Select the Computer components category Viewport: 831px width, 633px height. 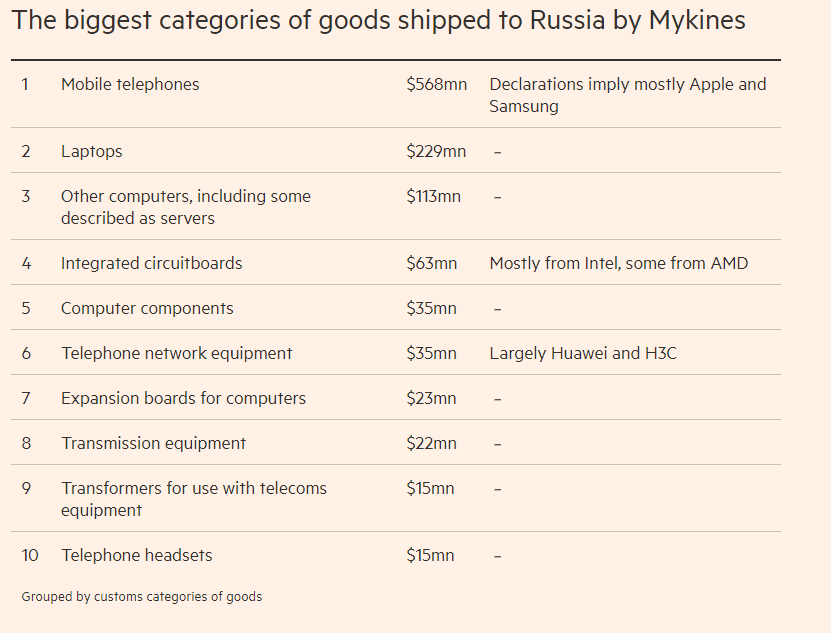147,309
